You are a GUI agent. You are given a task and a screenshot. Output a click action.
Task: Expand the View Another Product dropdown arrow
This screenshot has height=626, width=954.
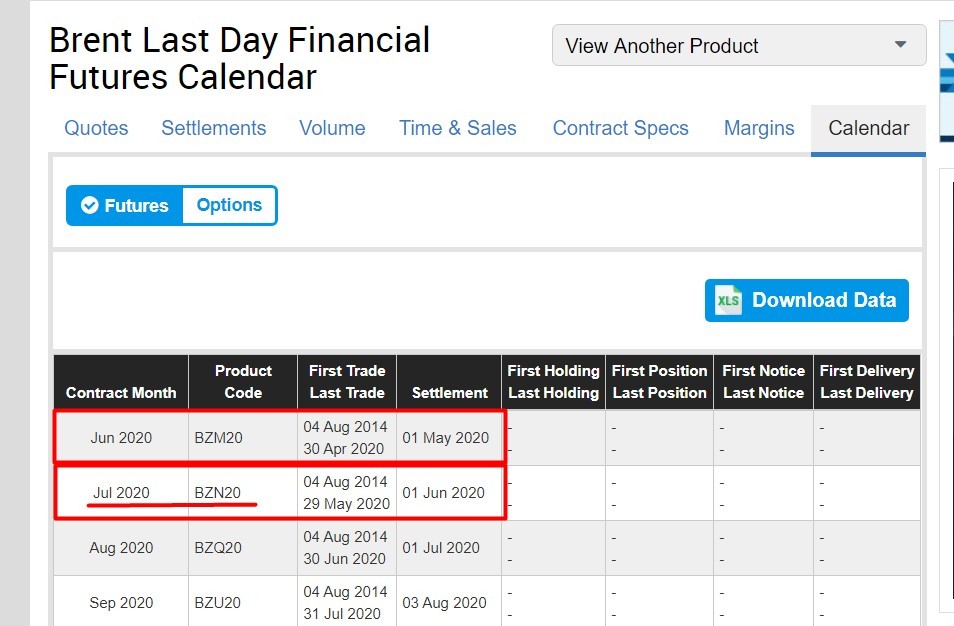click(x=900, y=45)
